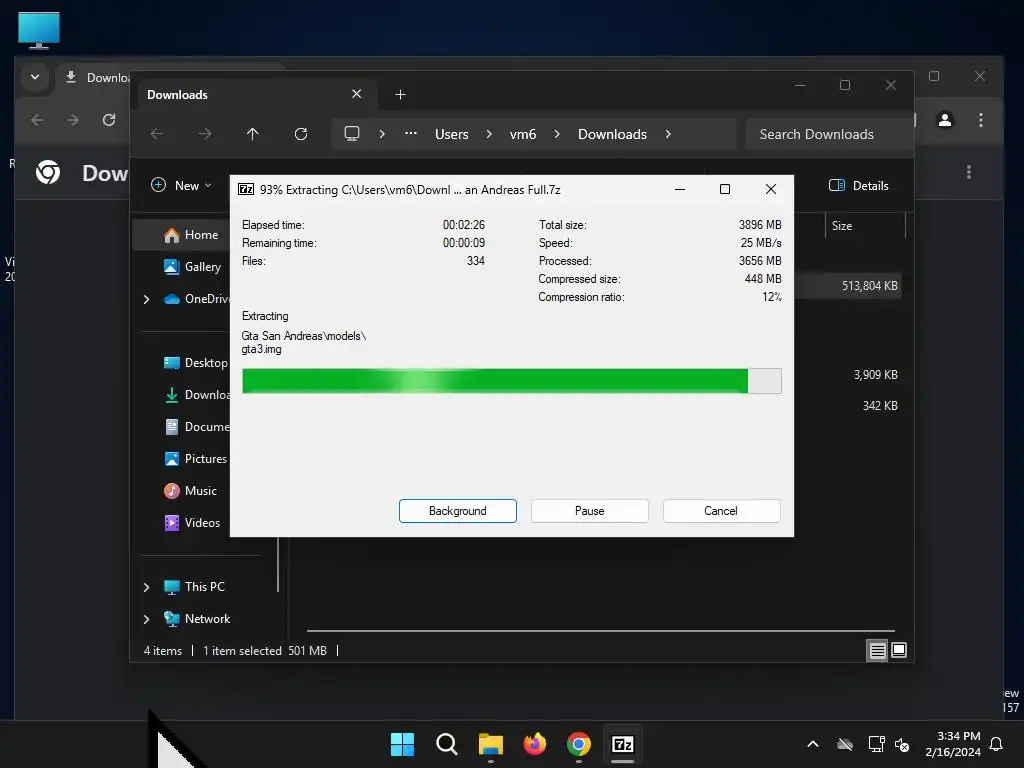Expand chevron after Downloads breadcrumb
The width and height of the screenshot is (1024, 768).
click(668, 134)
